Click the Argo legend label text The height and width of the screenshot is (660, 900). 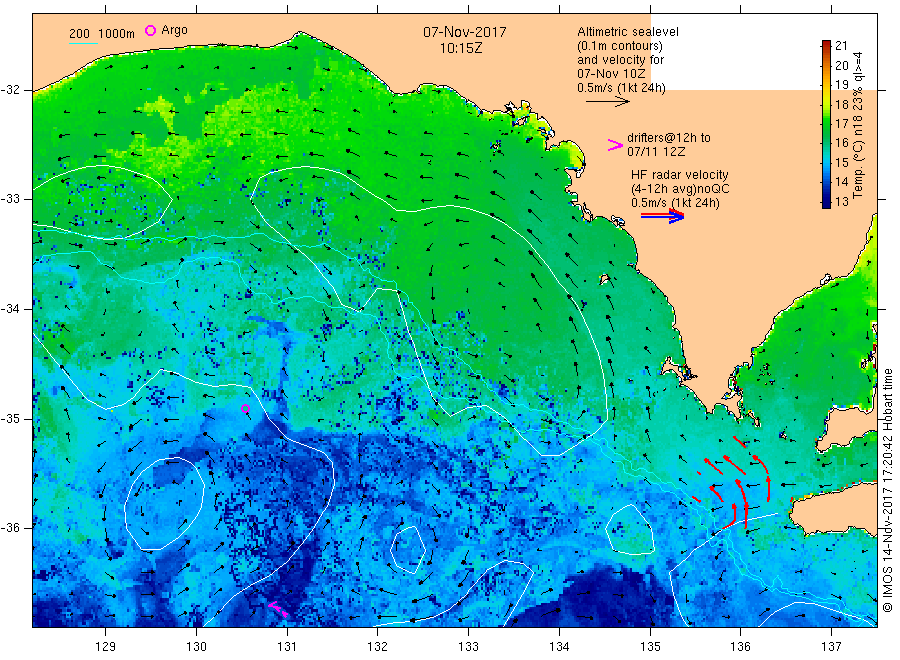point(174,30)
